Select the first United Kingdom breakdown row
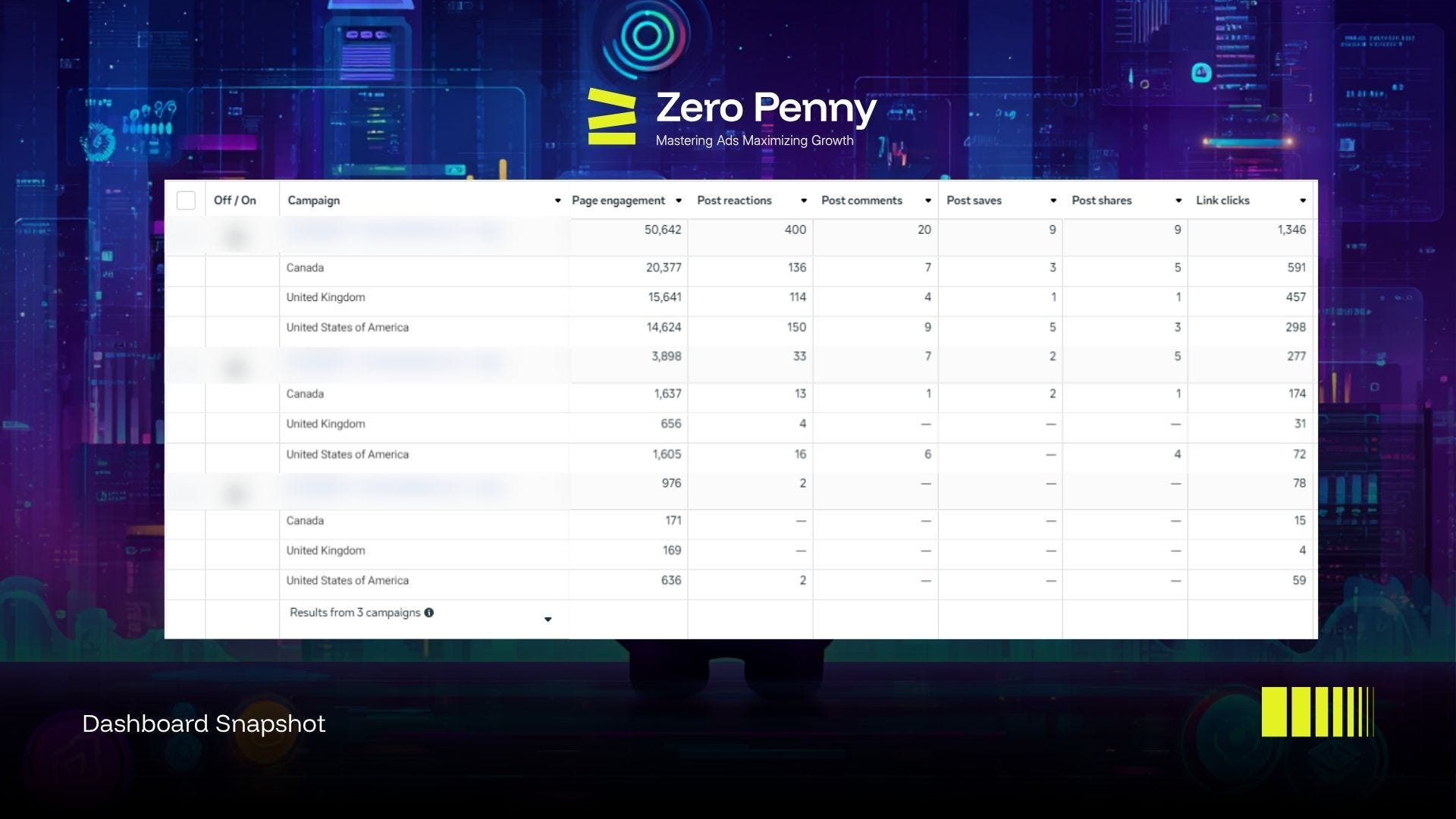Image resolution: width=1456 pixels, height=819 pixels. point(325,297)
